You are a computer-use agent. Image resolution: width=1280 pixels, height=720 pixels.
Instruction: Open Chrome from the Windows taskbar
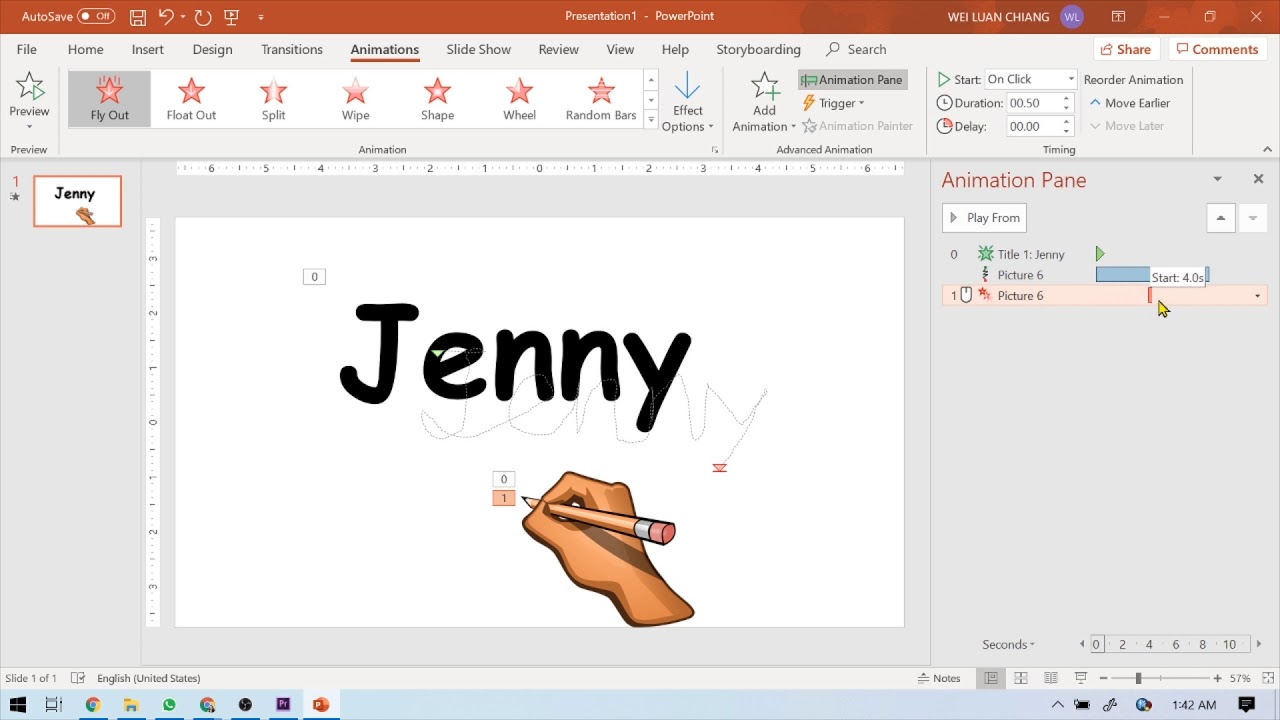[x=93, y=705]
